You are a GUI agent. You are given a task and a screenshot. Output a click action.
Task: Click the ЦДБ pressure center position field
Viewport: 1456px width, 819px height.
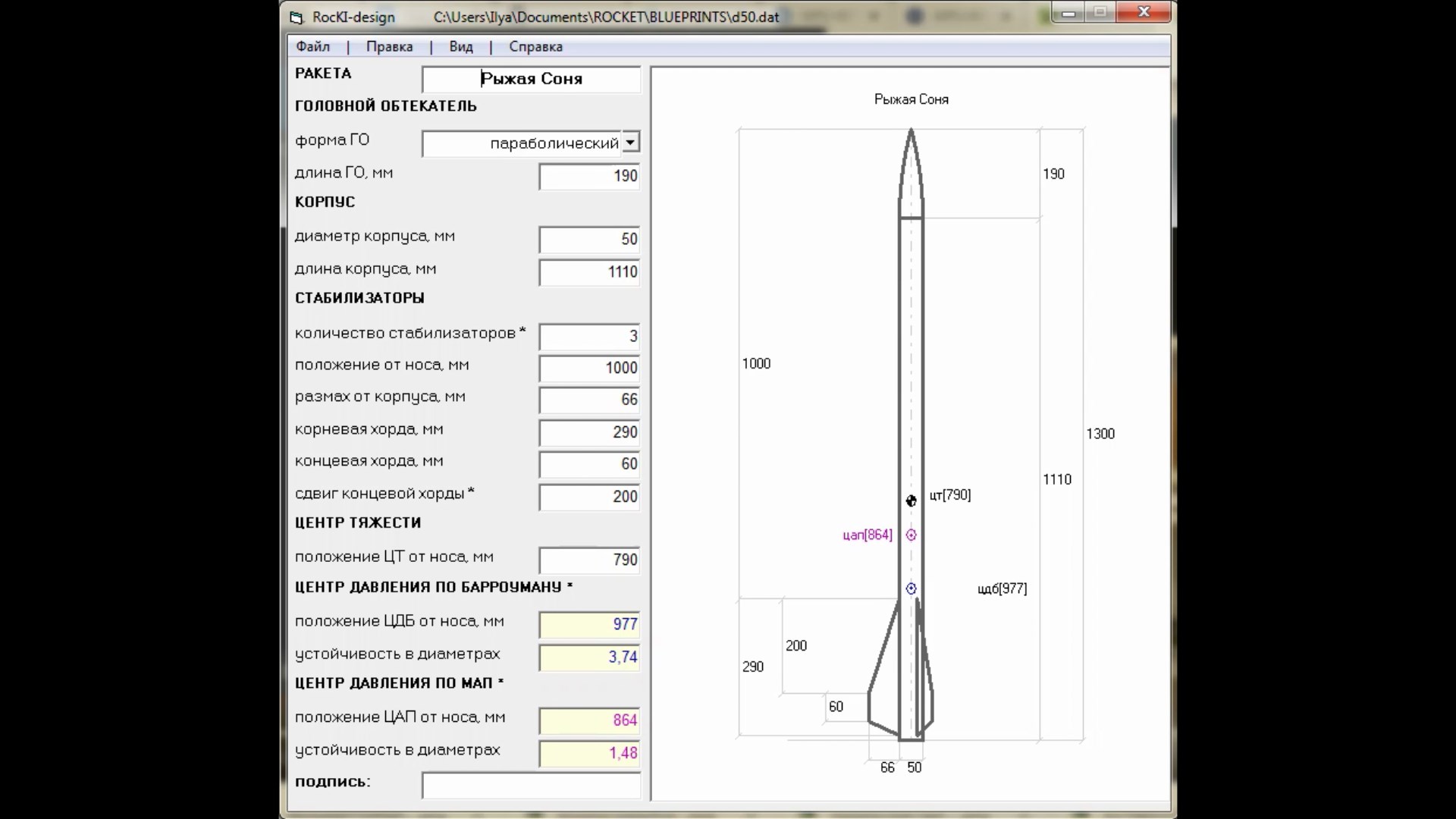590,623
